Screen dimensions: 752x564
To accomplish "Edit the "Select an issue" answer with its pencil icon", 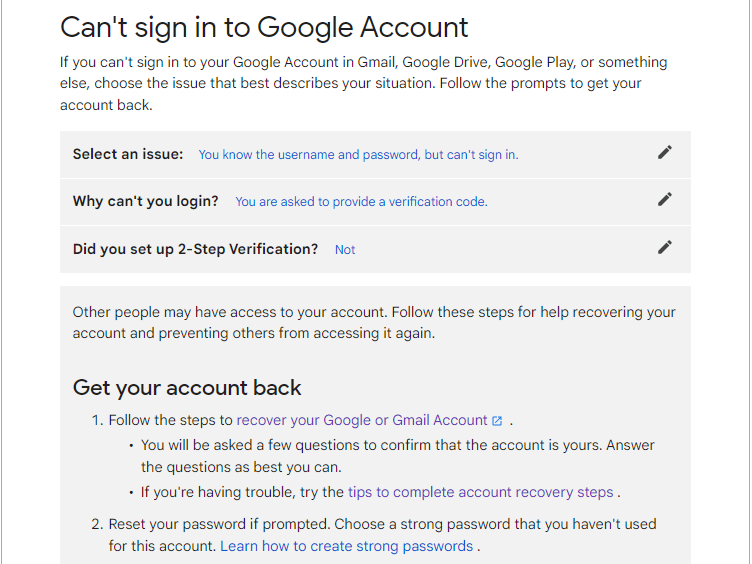I will [x=664, y=153].
